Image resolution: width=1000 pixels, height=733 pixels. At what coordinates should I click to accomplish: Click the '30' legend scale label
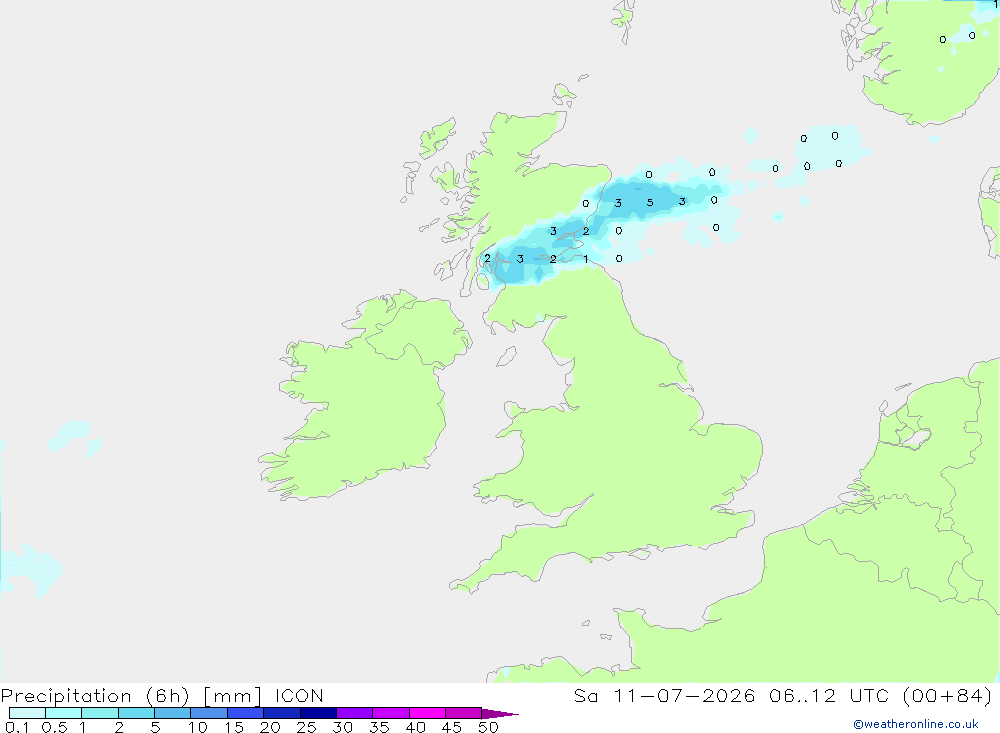pyautogui.click(x=343, y=727)
